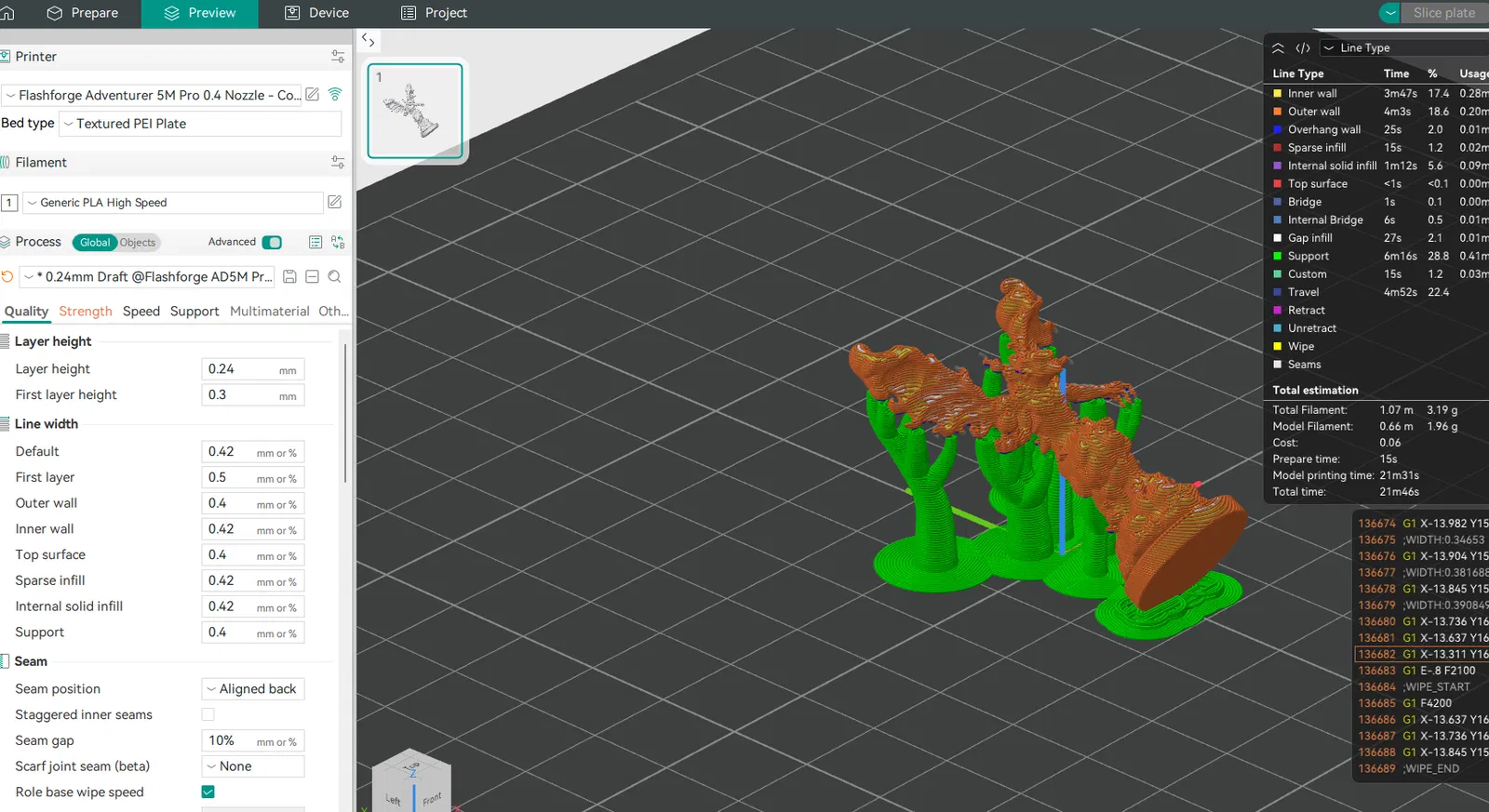Collapse the sidebar using the arrows icon
This screenshot has height=812, width=1489.
pyautogui.click(x=369, y=40)
